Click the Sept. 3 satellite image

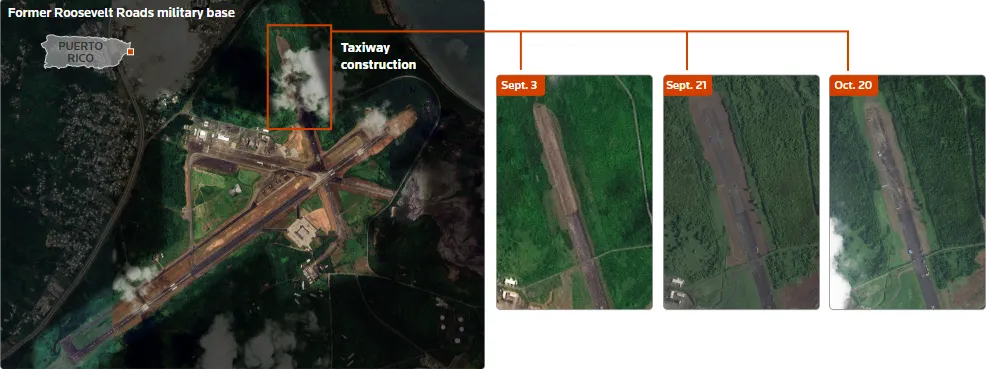coord(574,192)
